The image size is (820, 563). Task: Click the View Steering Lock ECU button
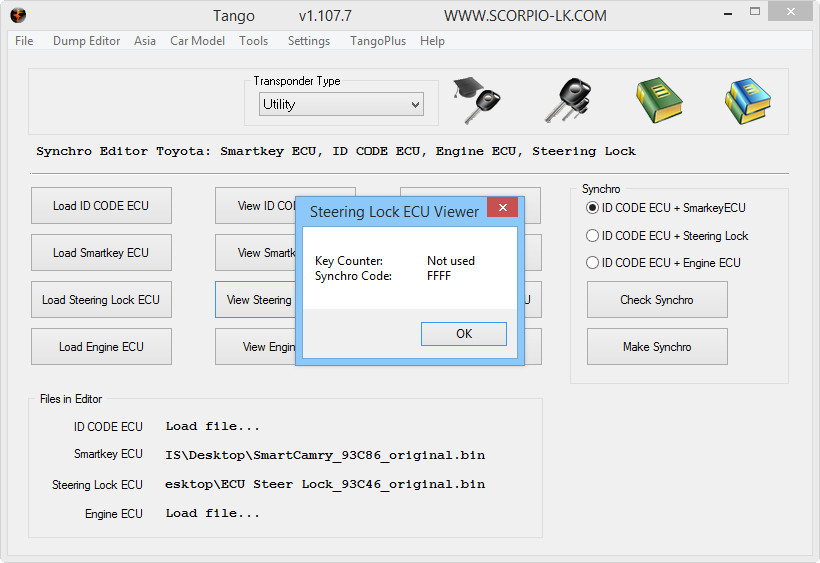[256, 300]
